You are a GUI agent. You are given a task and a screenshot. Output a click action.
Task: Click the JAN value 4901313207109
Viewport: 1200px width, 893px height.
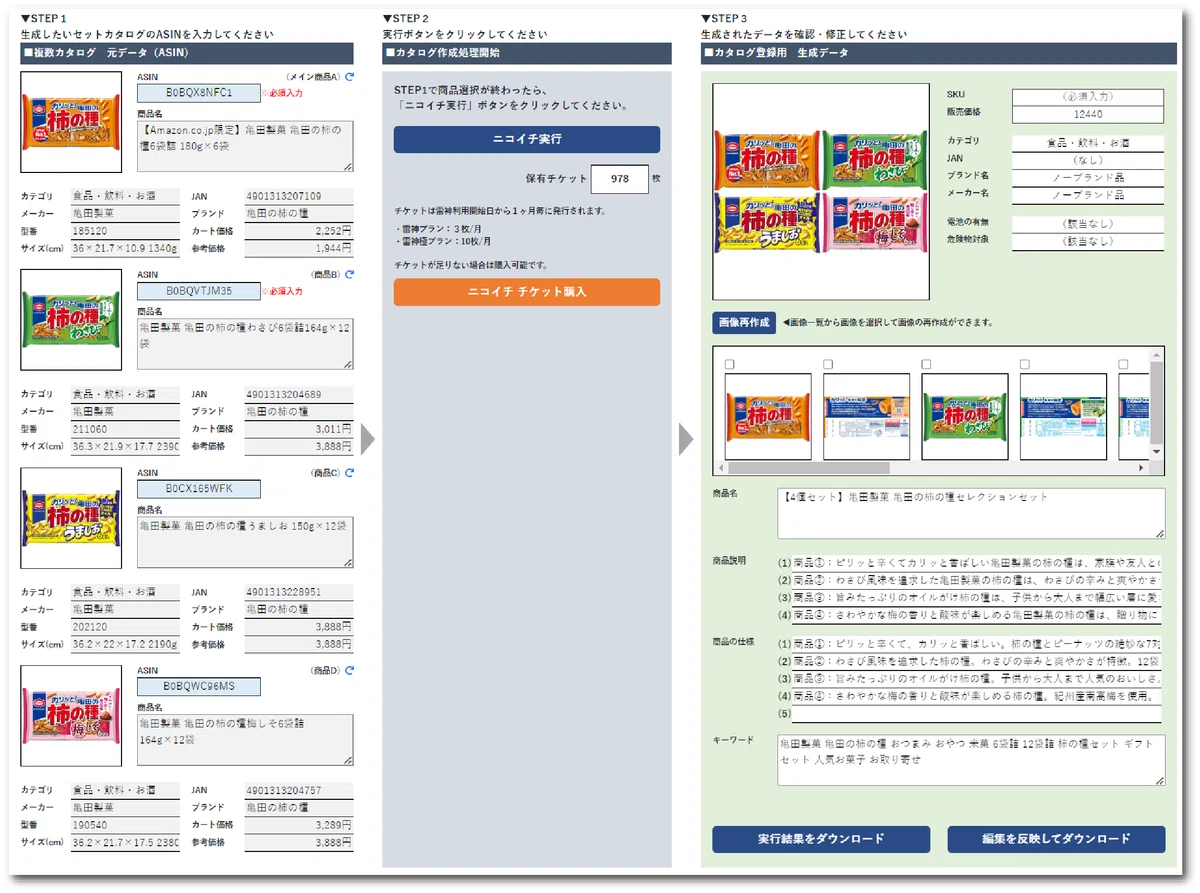pos(299,196)
